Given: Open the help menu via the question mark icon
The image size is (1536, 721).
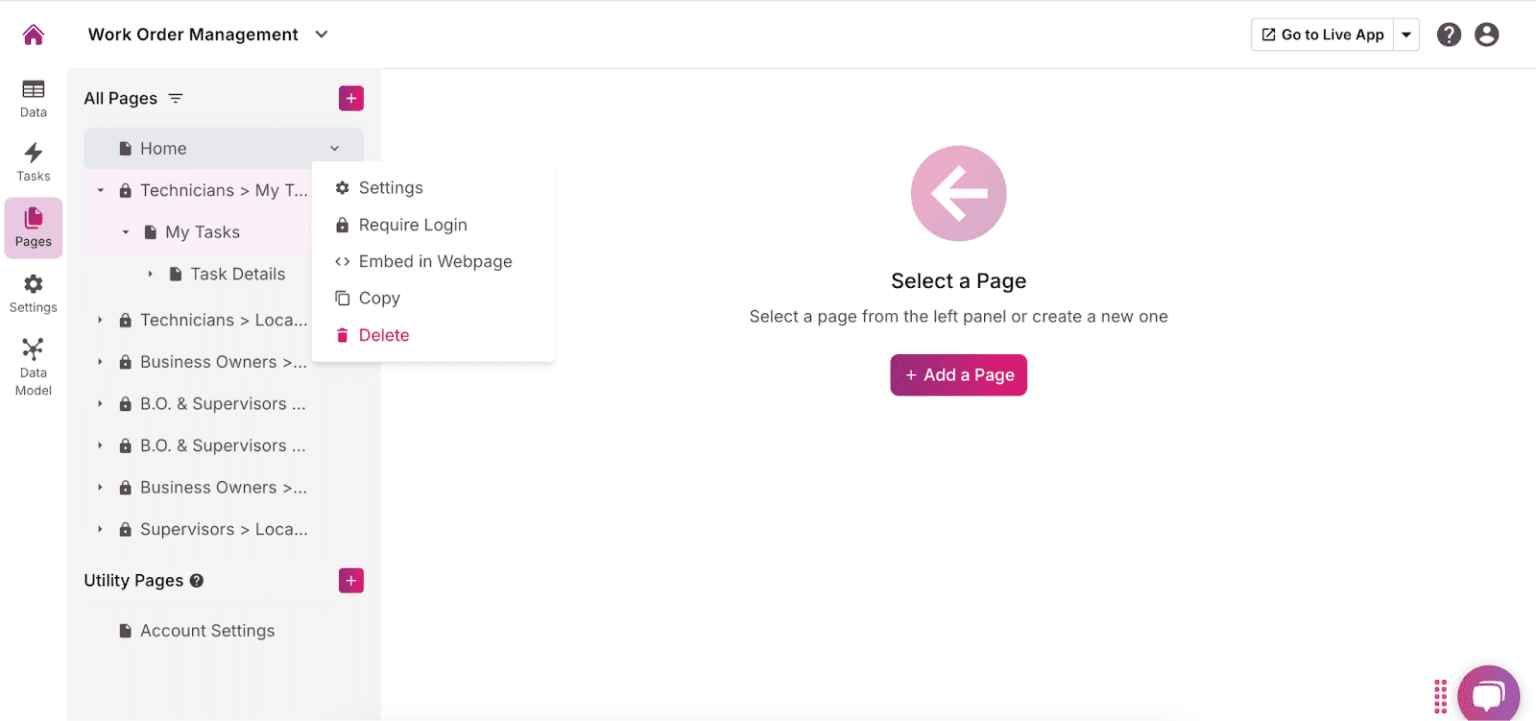Looking at the screenshot, I should (x=1449, y=33).
